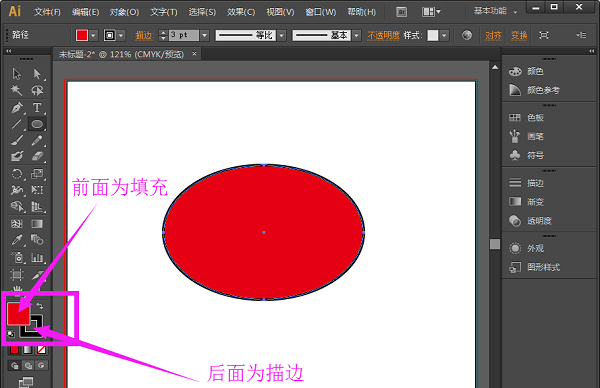Switch to 未标题-2* document tab

click(x=121, y=54)
